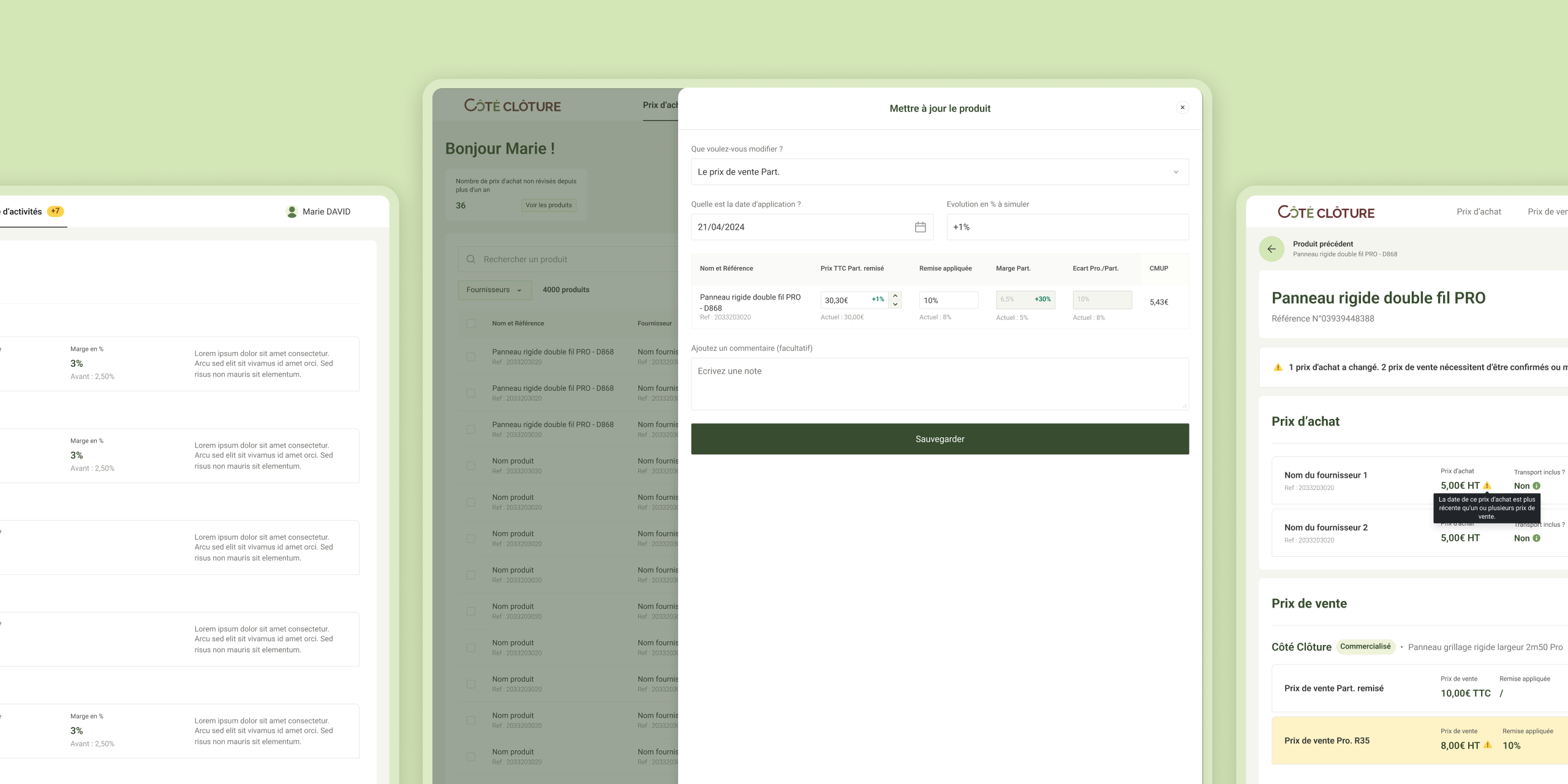Select Prix d'achat tab in right panel
Screen dimensions: 1568x784
tap(1479, 211)
